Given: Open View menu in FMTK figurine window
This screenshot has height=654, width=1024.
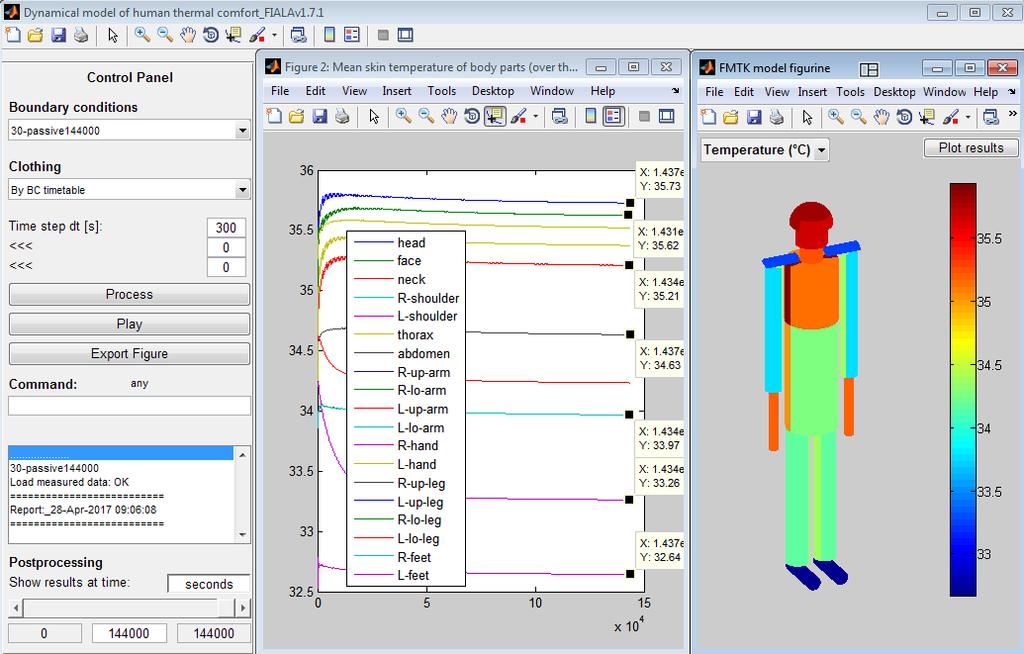Looking at the screenshot, I should pos(776,92).
